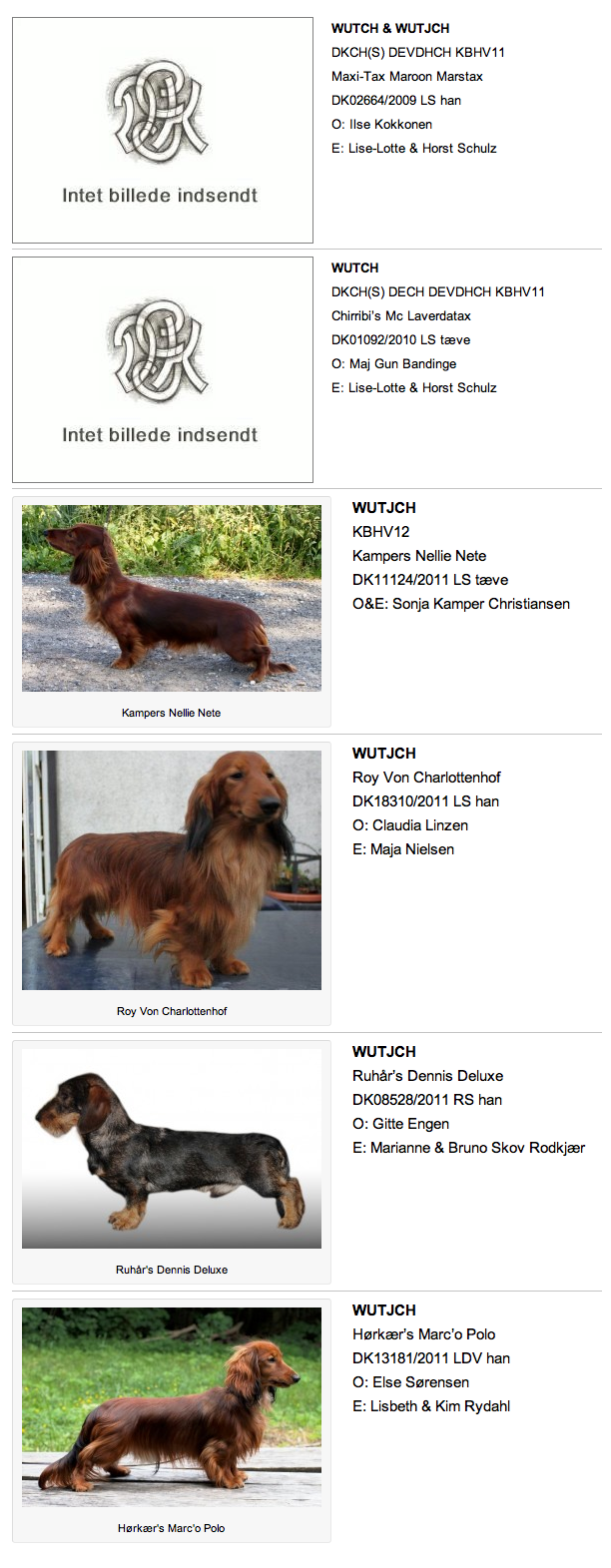Select the 'WUTCH & WUTJCH' heading
Image resolution: width=611 pixels, height=1568 pixels.
[390, 28]
